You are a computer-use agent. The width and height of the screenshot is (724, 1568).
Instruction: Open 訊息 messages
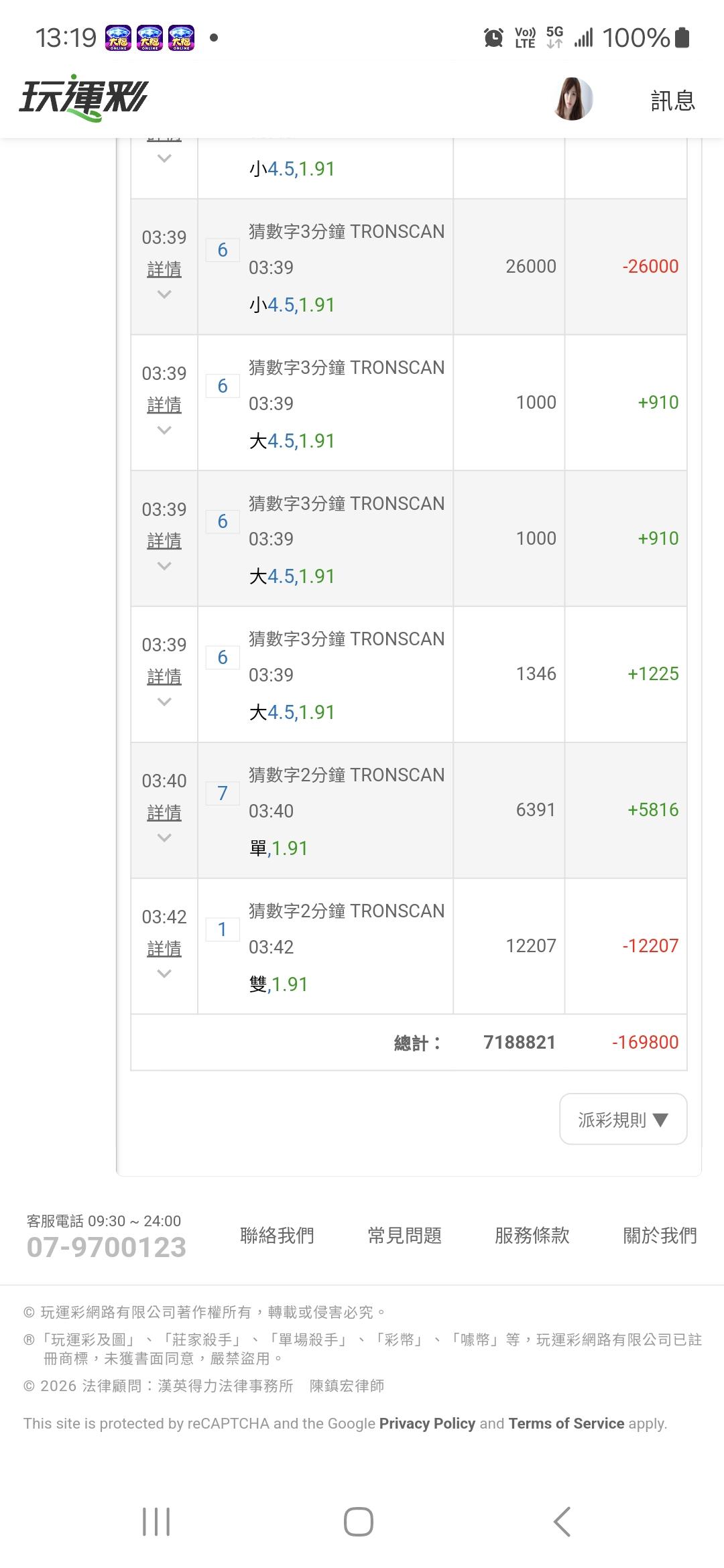pos(672,101)
